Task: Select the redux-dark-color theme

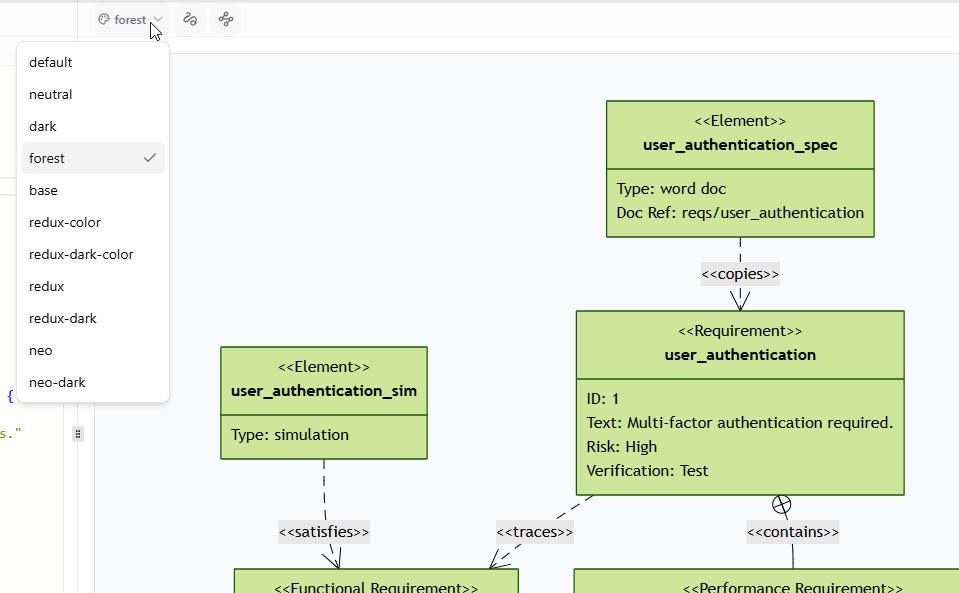Action: [x=93, y=254]
